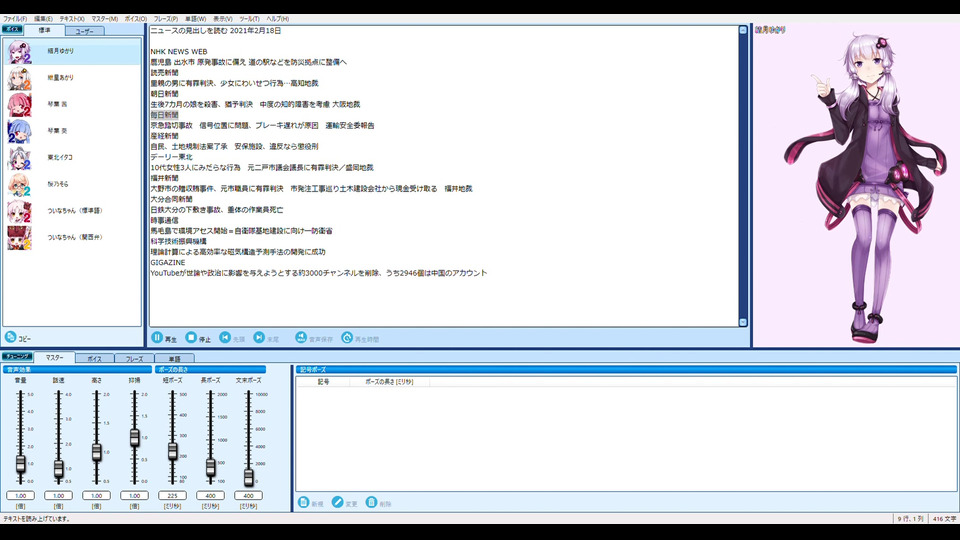Check duration with 再生時間 icon

coord(347,337)
